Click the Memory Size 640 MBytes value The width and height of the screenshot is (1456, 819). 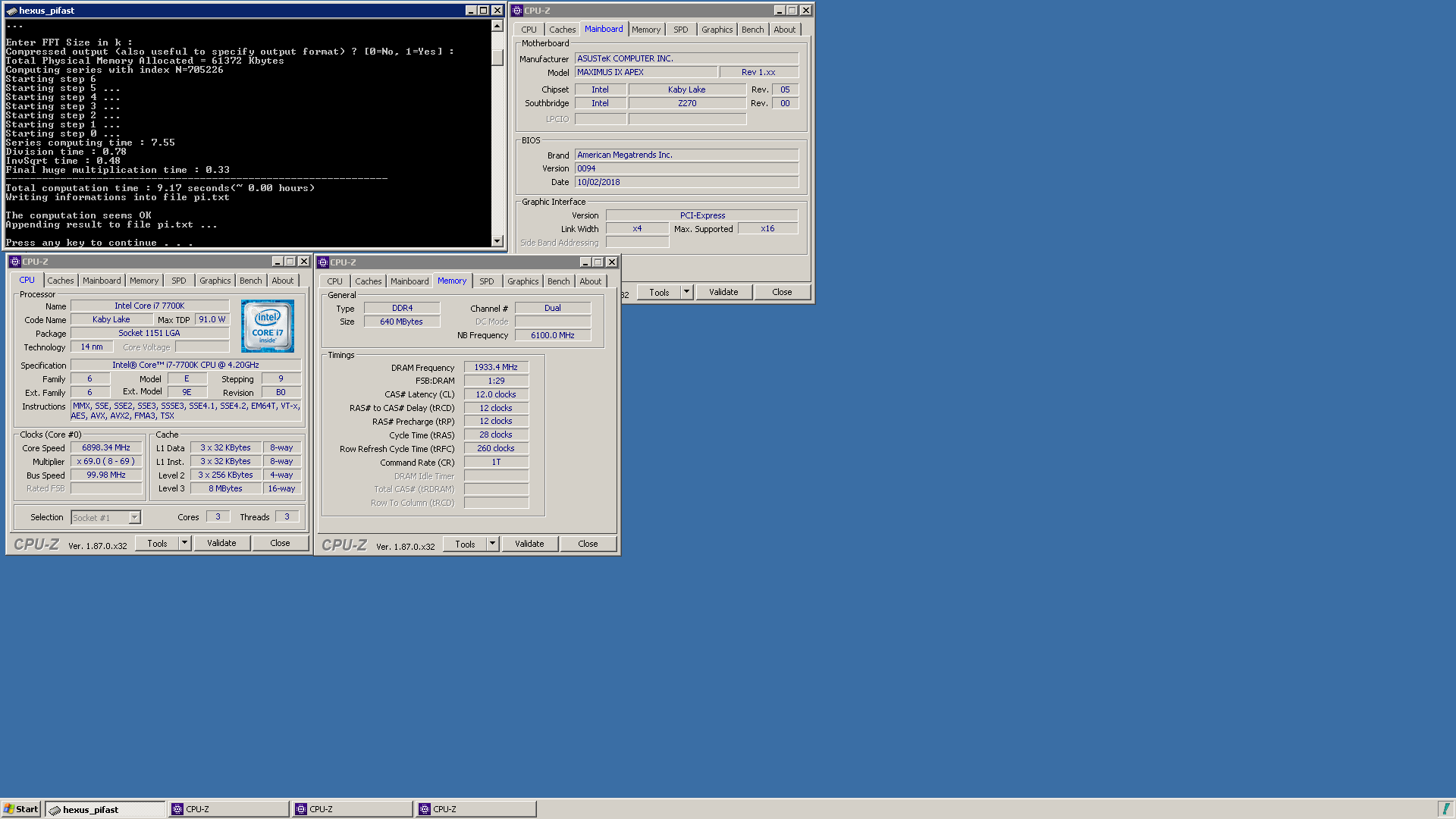tap(402, 322)
